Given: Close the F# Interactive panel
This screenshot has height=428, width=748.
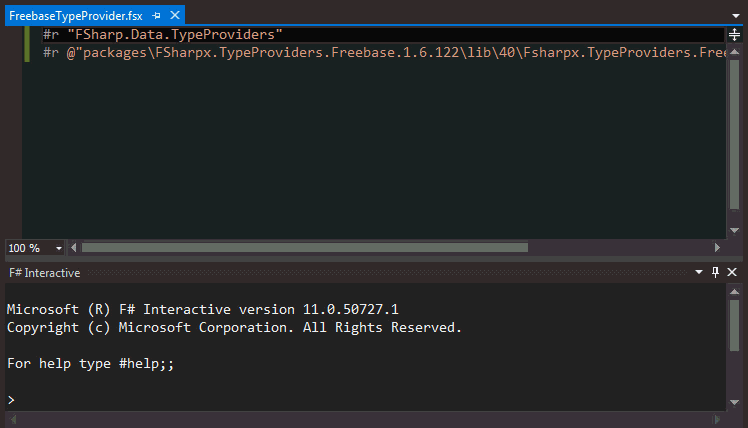Looking at the screenshot, I should [732, 272].
